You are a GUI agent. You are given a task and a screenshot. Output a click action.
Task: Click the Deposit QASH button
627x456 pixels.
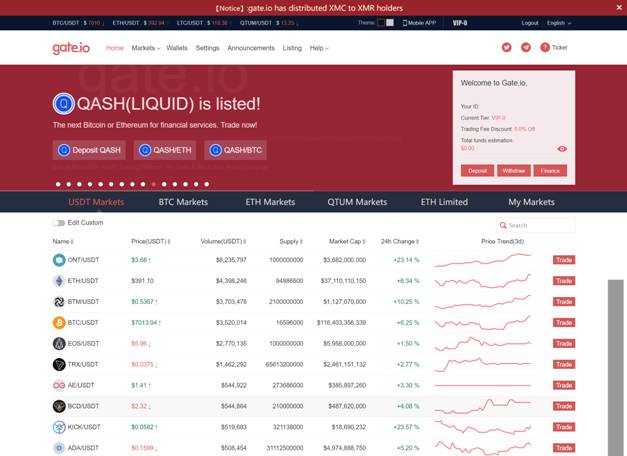click(x=89, y=150)
